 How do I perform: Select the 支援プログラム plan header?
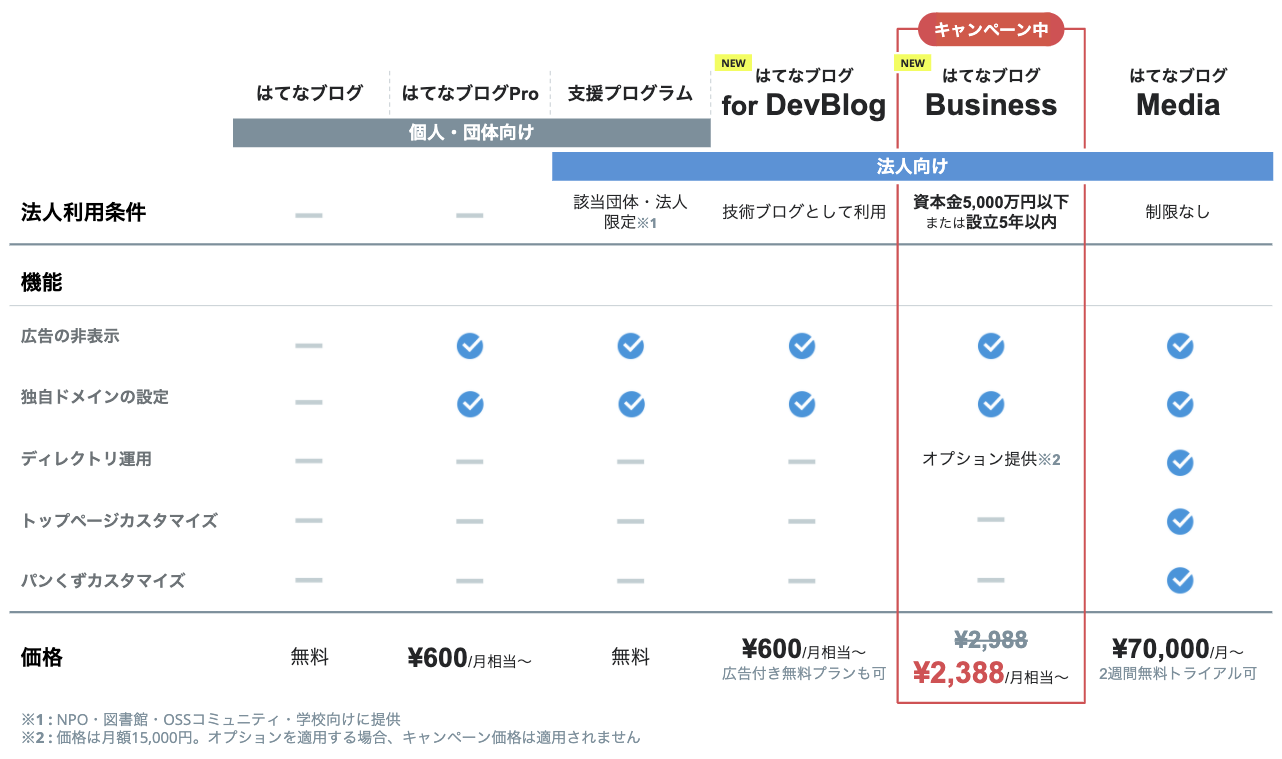pyautogui.click(x=630, y=93)
